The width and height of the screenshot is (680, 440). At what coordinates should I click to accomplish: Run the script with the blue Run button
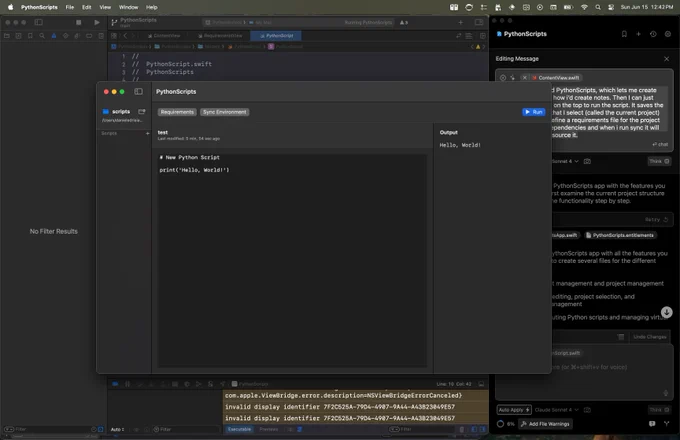click(533, 112)
